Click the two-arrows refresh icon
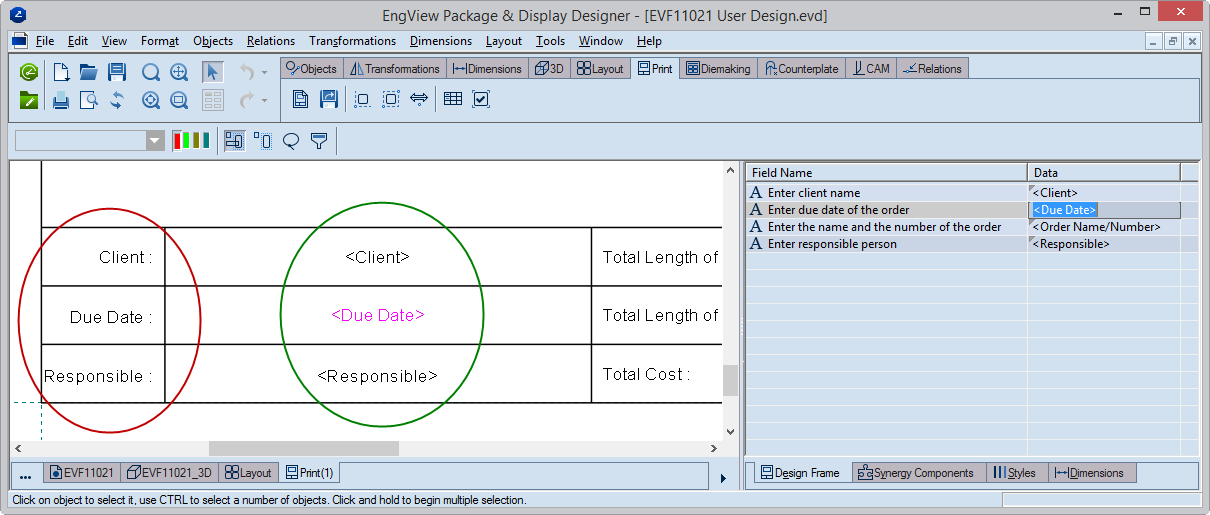The width and height of the screenshot is (1210, 515). coord(117,100)
